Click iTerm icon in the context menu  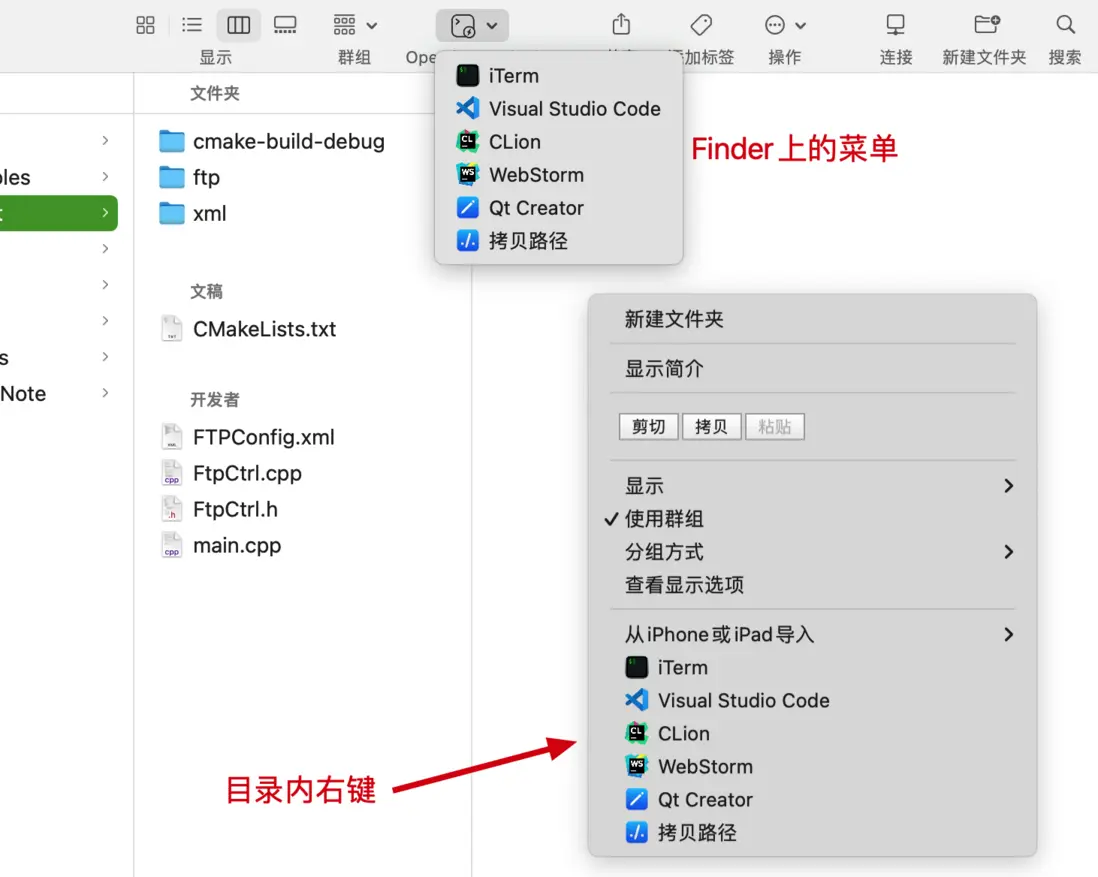636,668
